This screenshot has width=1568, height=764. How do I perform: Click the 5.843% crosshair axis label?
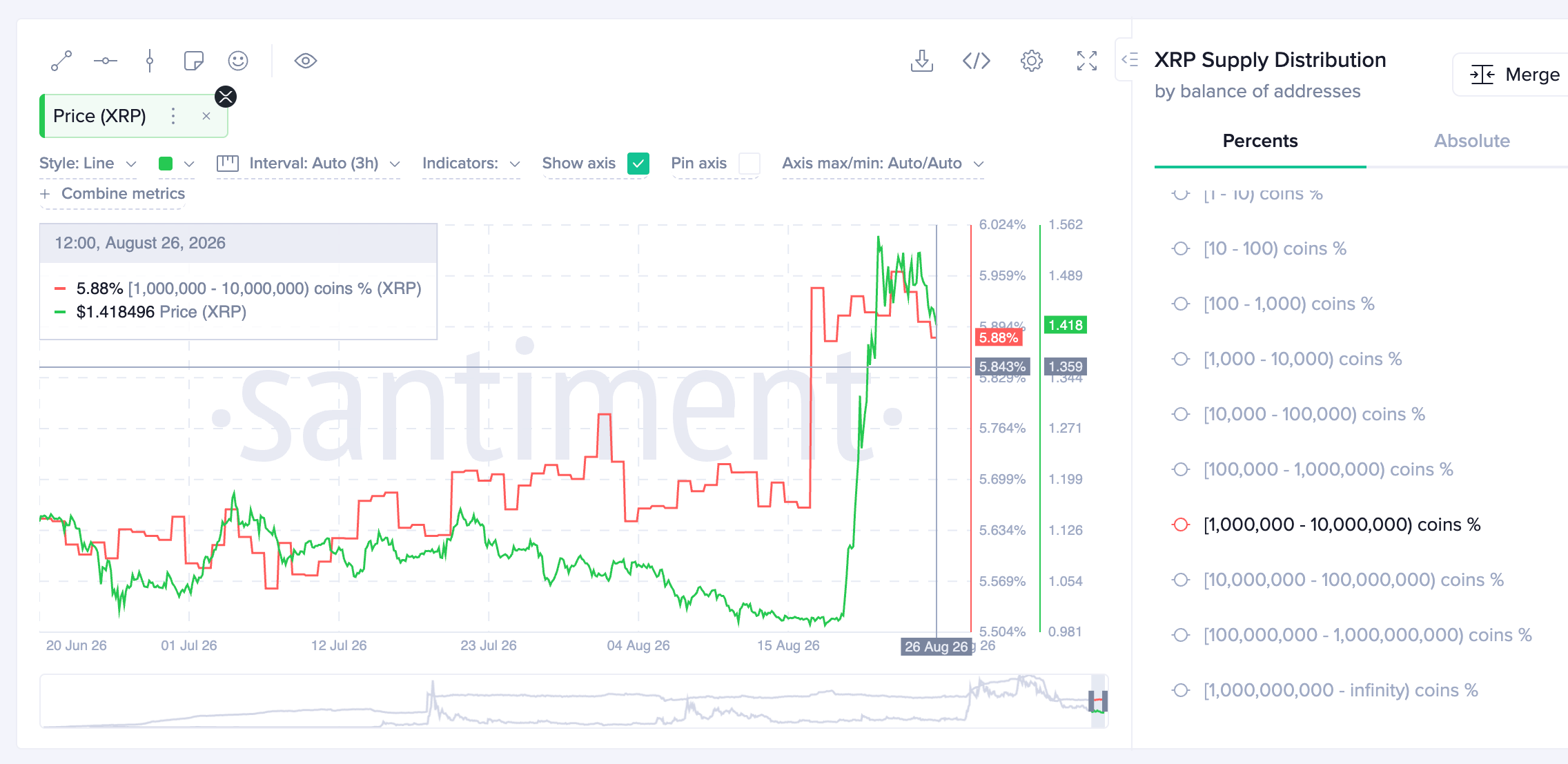click(x=1002, y=366)
